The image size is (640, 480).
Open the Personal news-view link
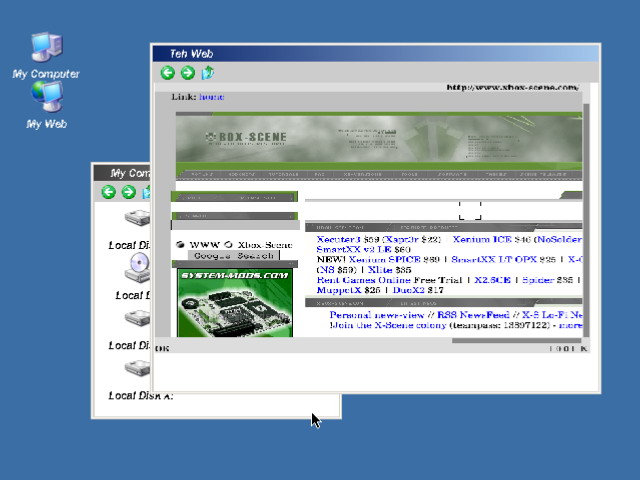[377, 315]
